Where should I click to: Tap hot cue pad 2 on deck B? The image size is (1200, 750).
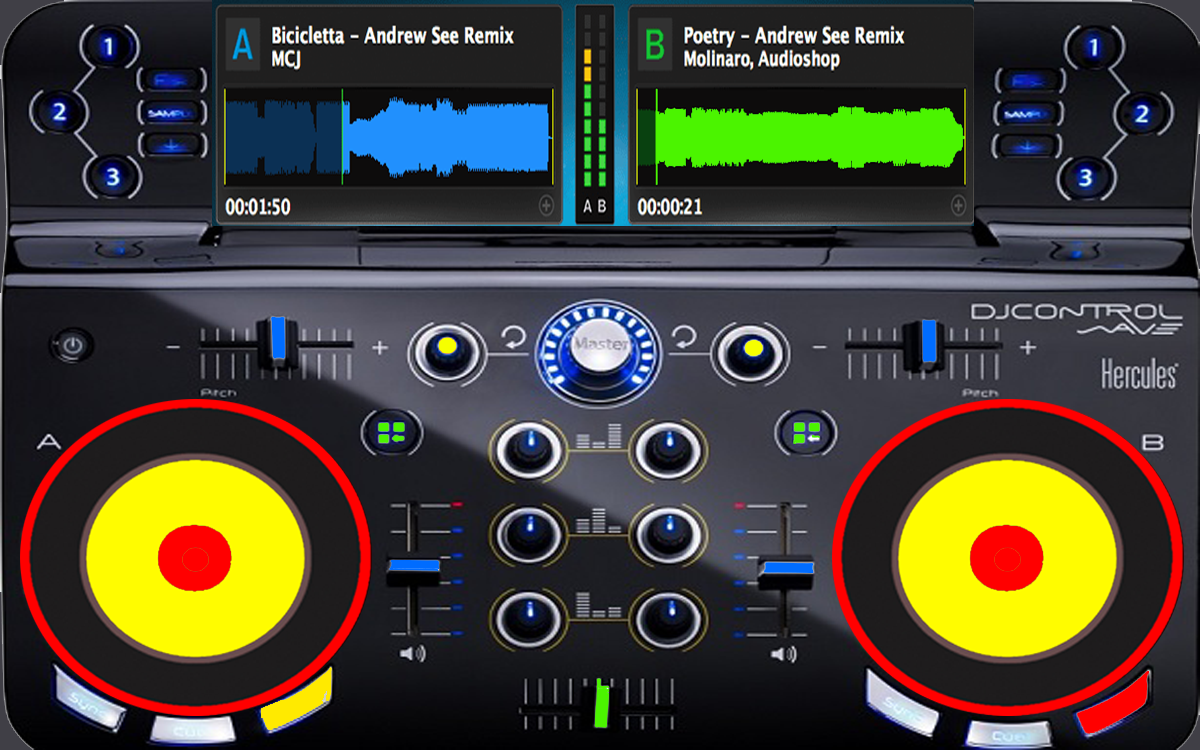[1141, 113]
